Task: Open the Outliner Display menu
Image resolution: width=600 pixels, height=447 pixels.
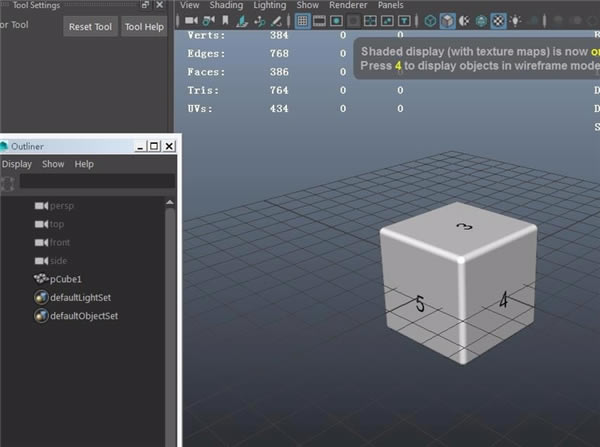Action: [17, 164]
